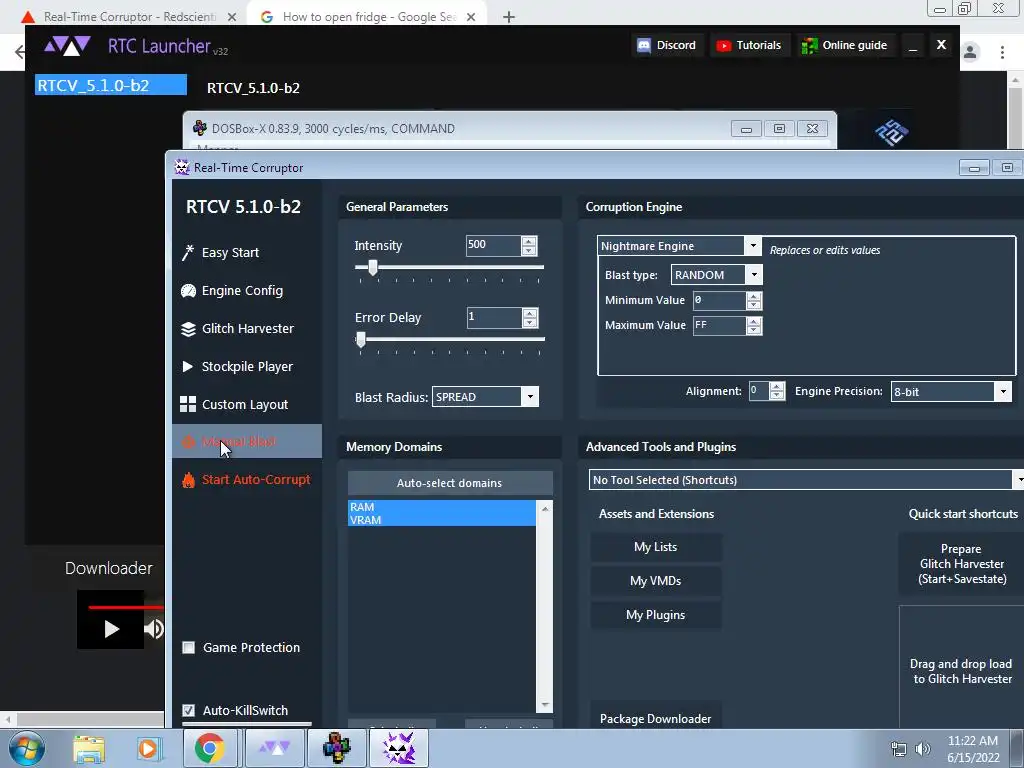Open Chrome three-dot menu
This screenshot has width=1024, height=768.
(x=1002, y=52)
